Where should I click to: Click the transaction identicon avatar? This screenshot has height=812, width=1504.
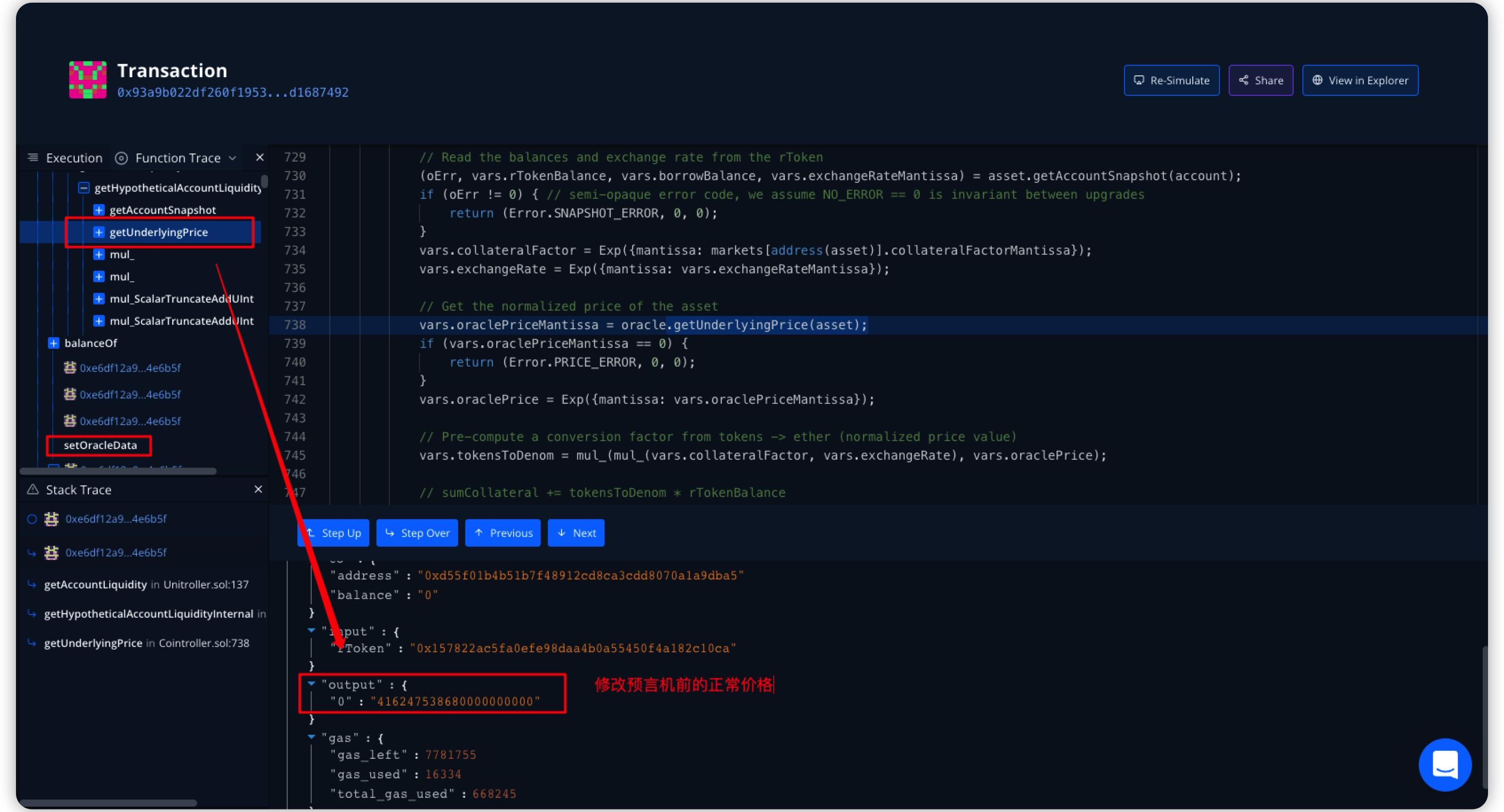coord(87,80)
